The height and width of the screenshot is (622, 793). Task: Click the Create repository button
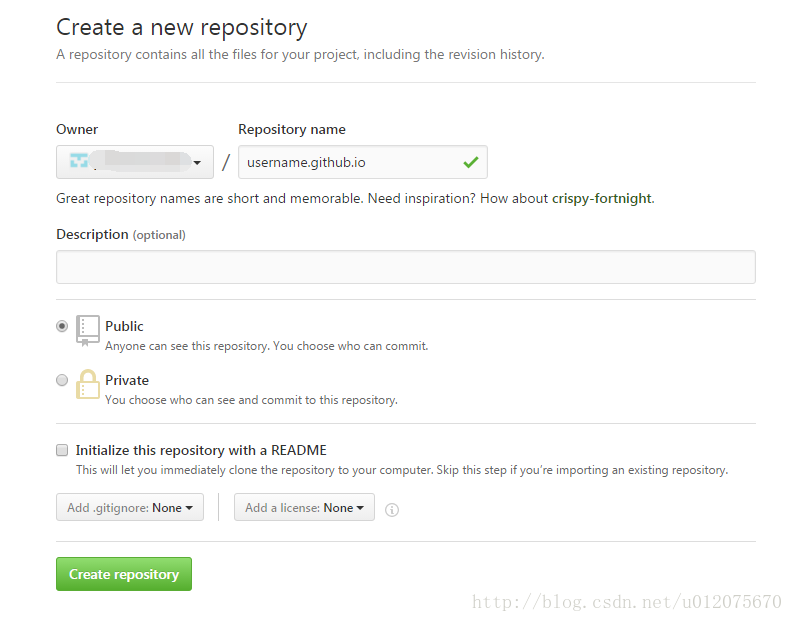[124, 574]
